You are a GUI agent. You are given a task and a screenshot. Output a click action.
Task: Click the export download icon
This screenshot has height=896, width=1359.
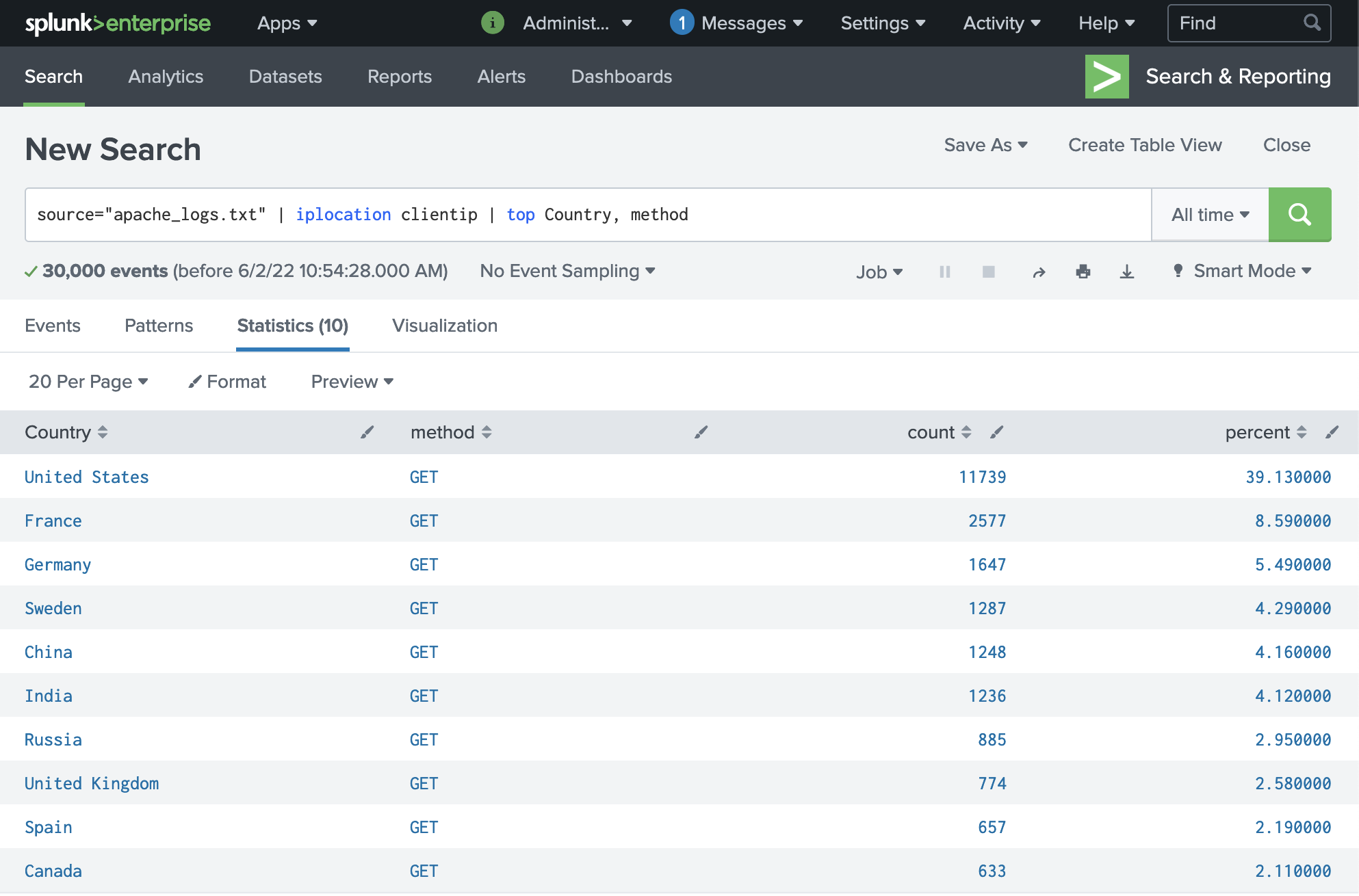[x=1126, y=272]
